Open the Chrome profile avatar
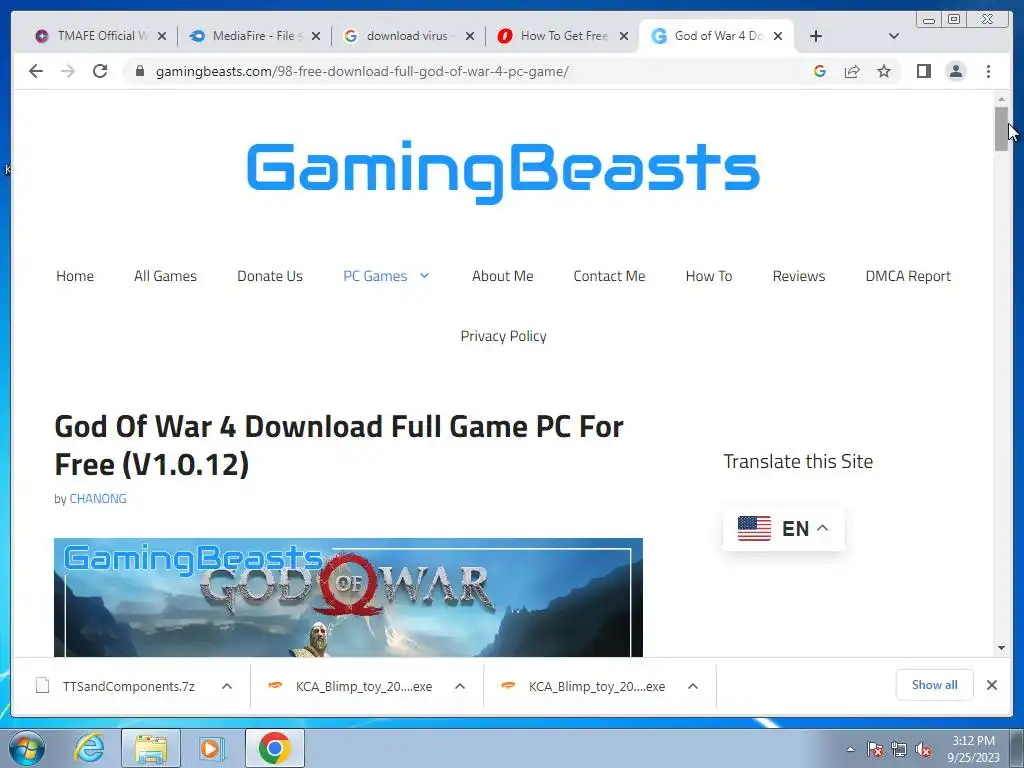This screenshot has height=768, width=1024. click(x=955, y=71)
